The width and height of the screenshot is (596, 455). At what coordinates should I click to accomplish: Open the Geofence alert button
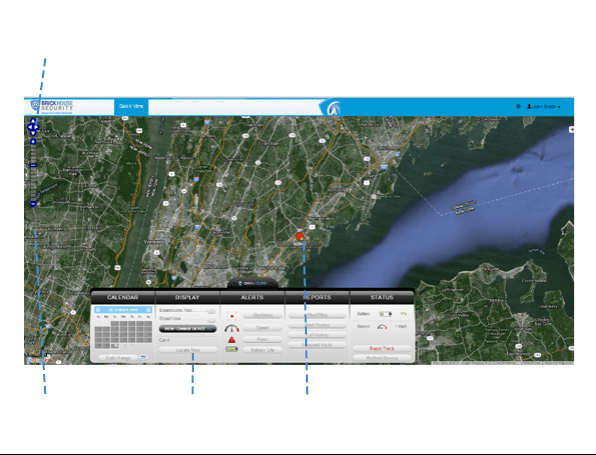(262, 315)
